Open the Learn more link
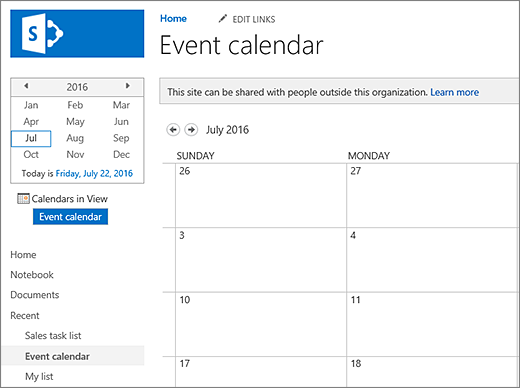This screenshot has height=388, width=520. point(454,92)
